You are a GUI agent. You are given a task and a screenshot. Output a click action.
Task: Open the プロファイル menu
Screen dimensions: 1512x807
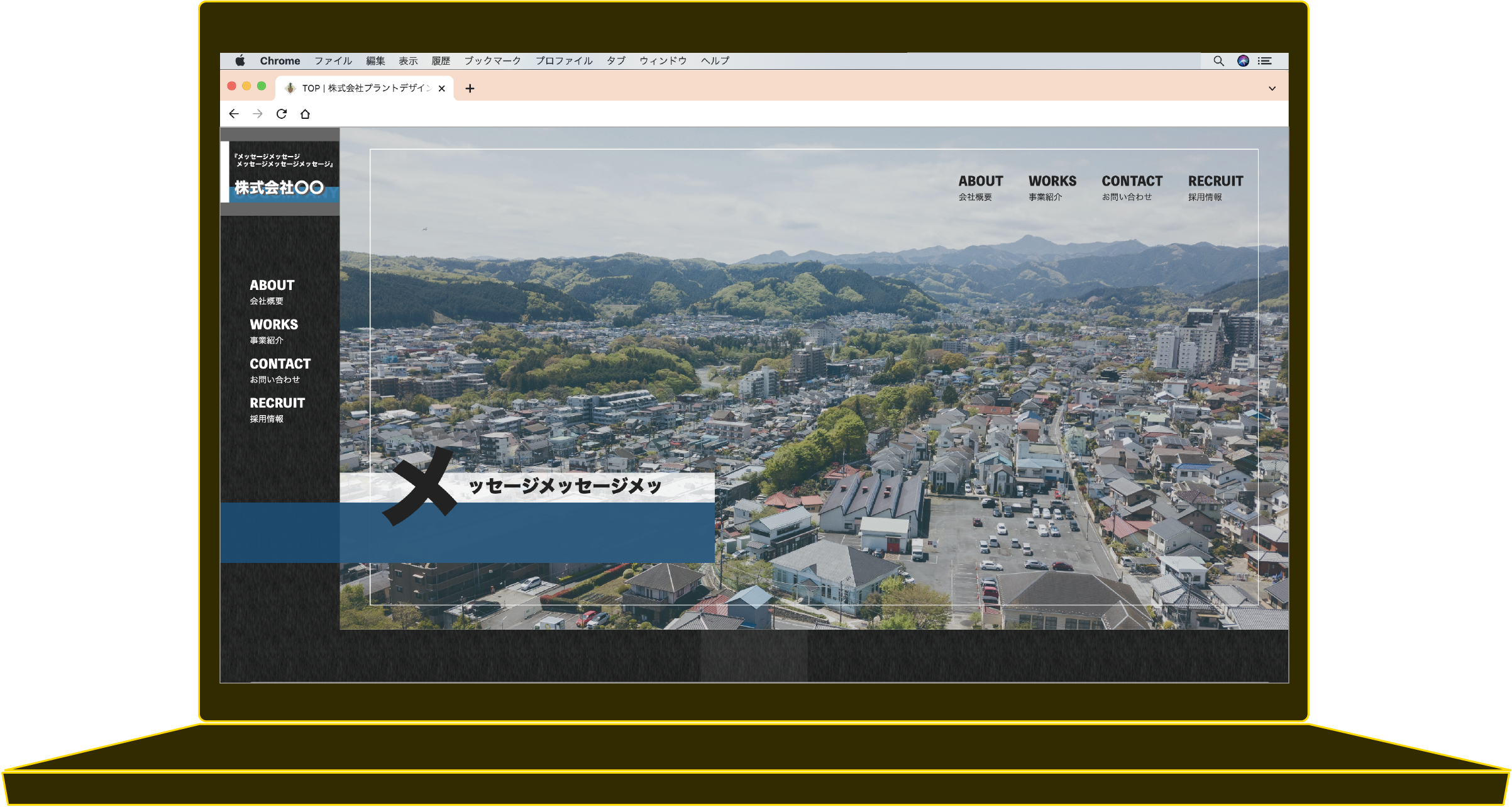(564, 61)
